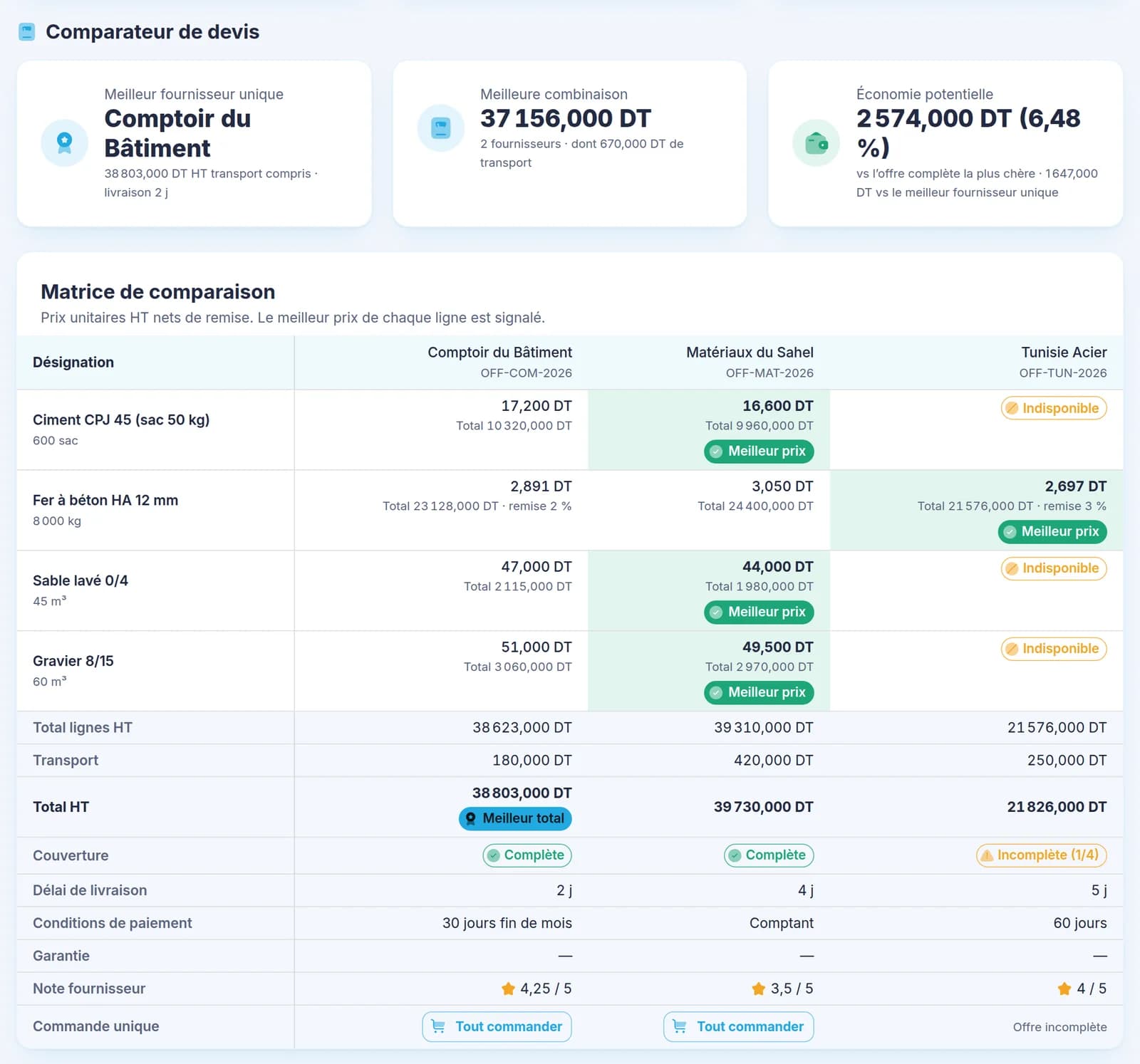Click the Total lignes HT value 38 623,000 DT
1140x1064 pixels.
pos(522,728)
